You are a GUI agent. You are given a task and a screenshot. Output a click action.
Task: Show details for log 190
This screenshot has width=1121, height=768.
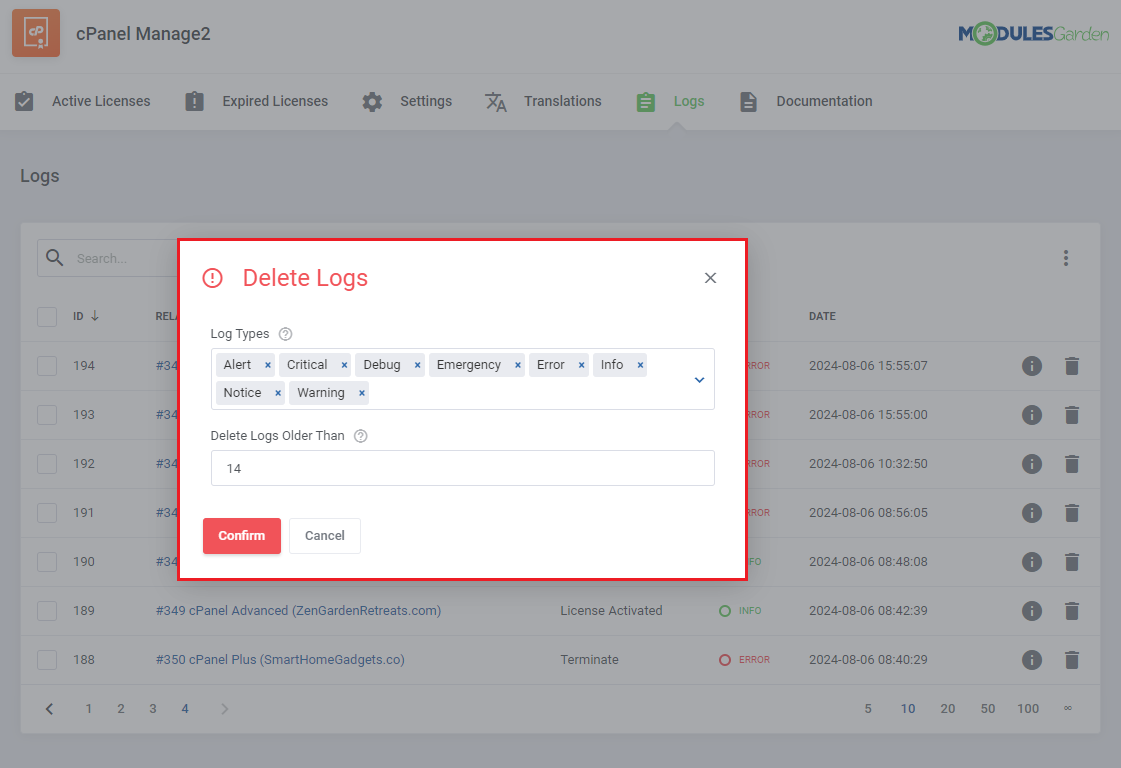coord(1032,562)
